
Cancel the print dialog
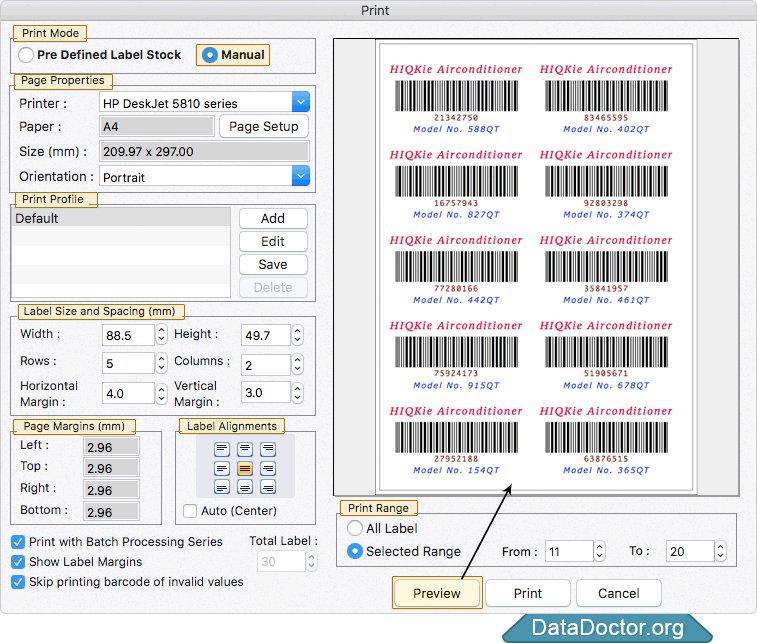[x=618, y=593]
